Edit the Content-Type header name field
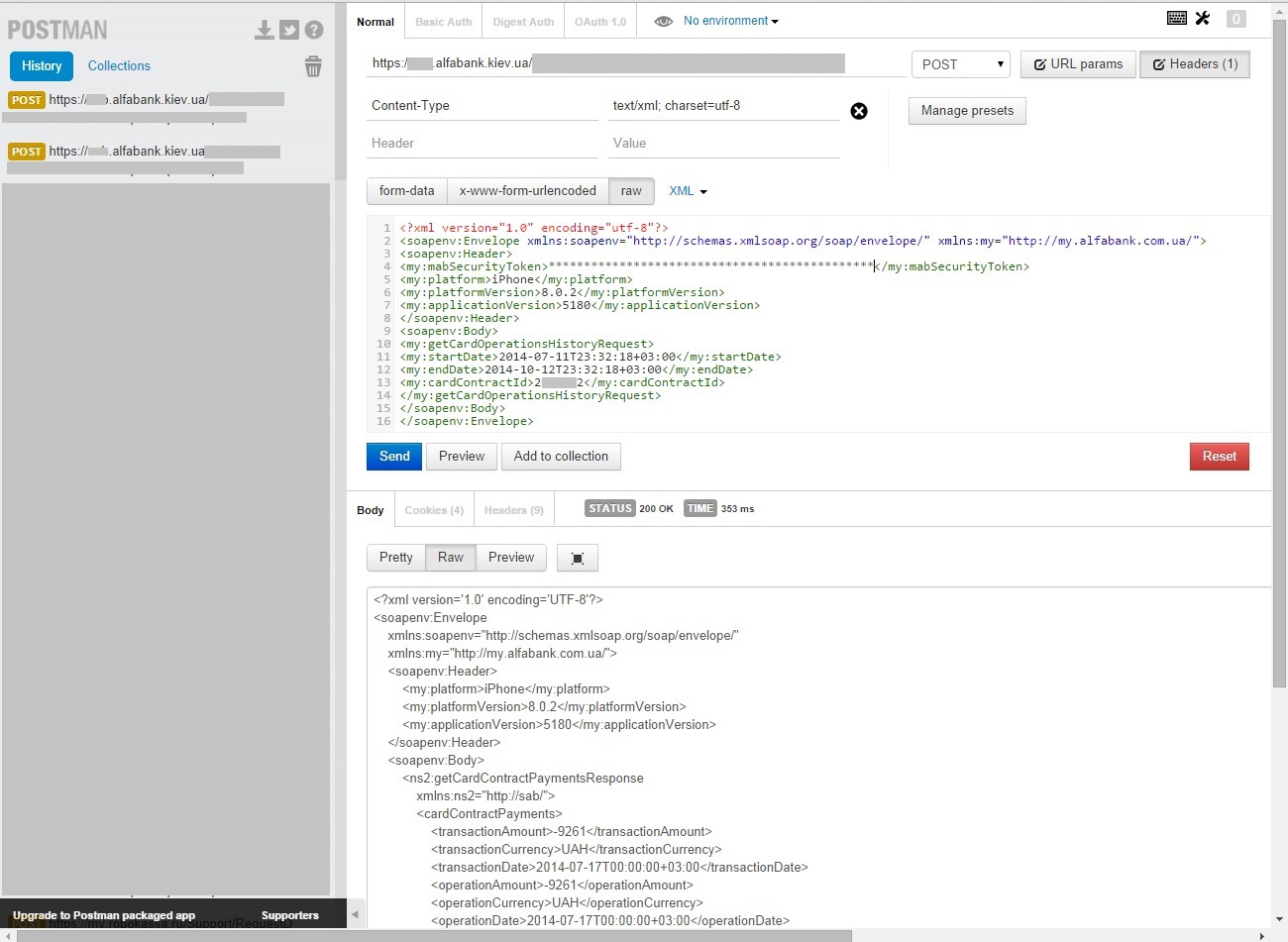This screenshot has width=1288, height=942. 482,106
